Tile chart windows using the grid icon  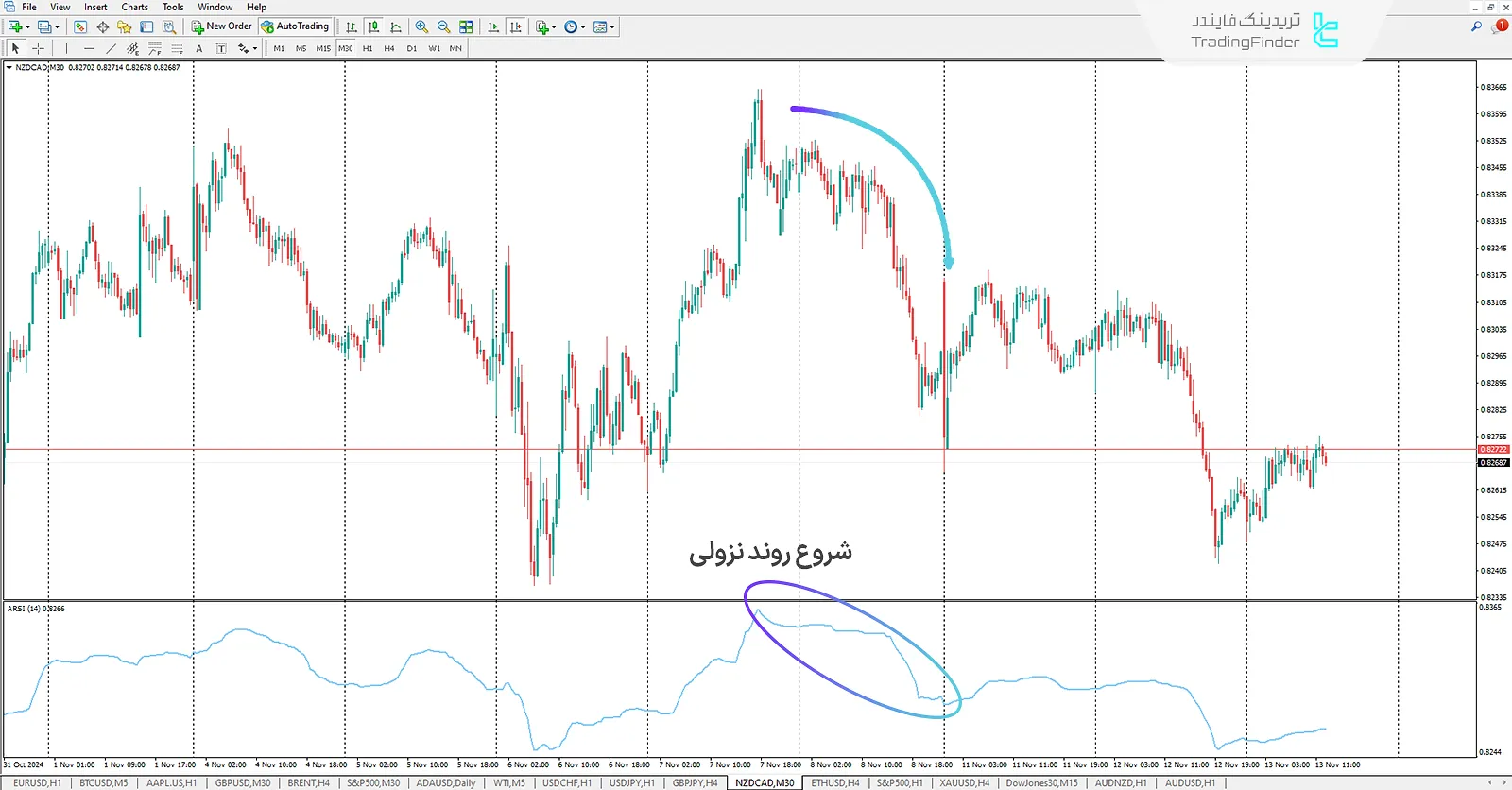point(466,27)
